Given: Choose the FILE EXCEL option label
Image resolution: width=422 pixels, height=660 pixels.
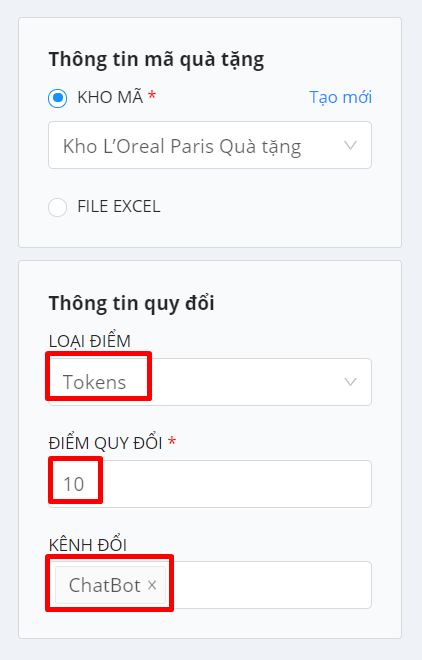Looking at the screenshot, I should tap(119, 207).
